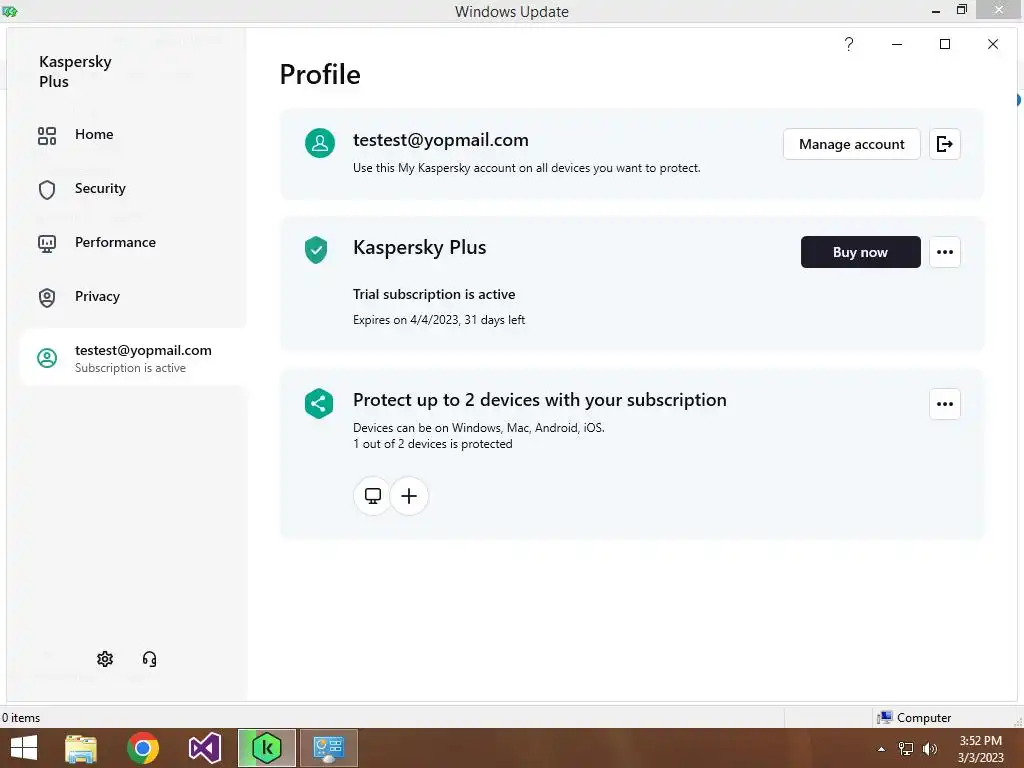This screenshot has height=768, width=1024.
Task: Open File Explorer from taskbar
Action: pos(81,748)
